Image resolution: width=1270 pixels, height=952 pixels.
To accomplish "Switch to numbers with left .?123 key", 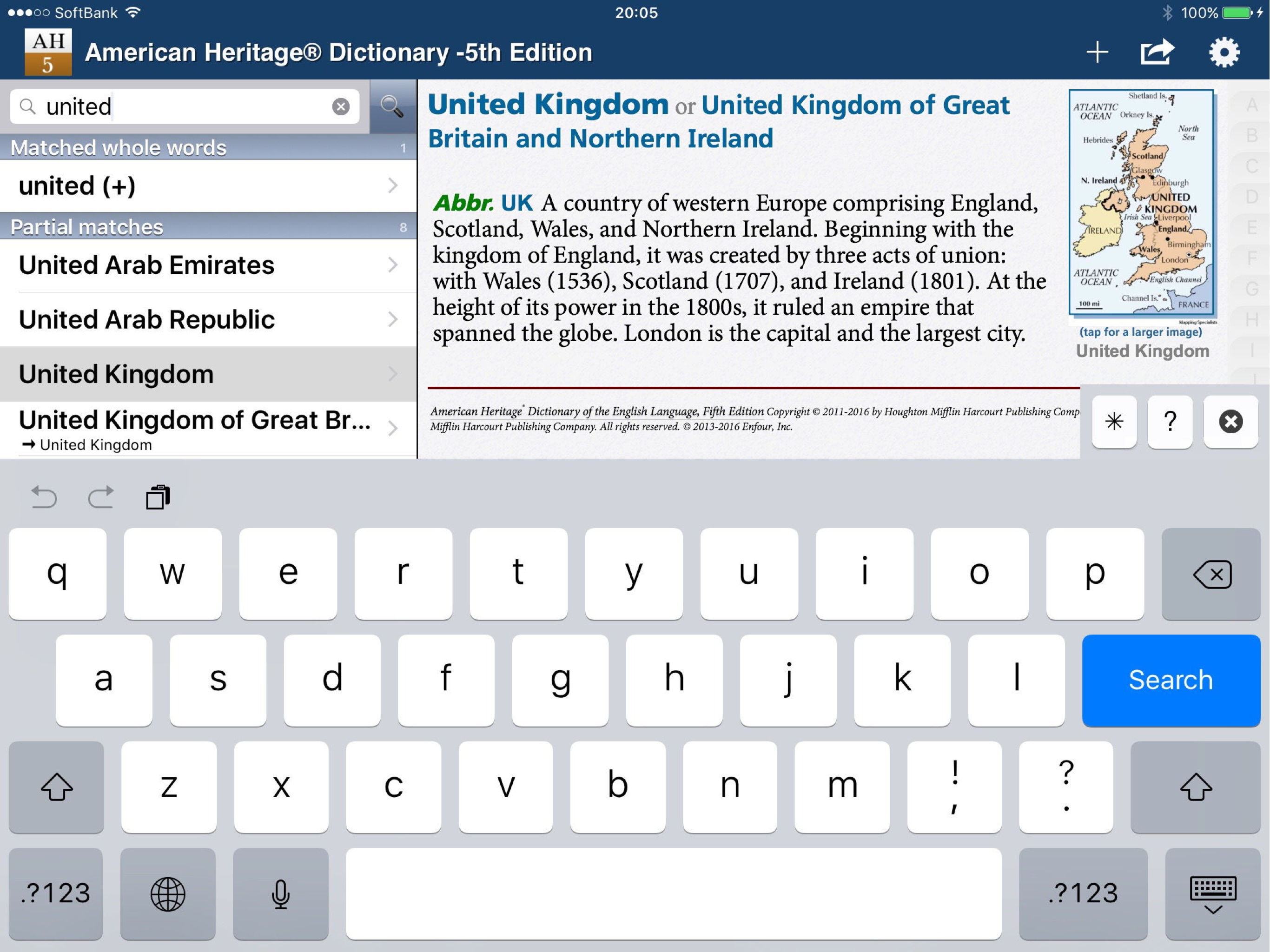I will click(56, 893).
